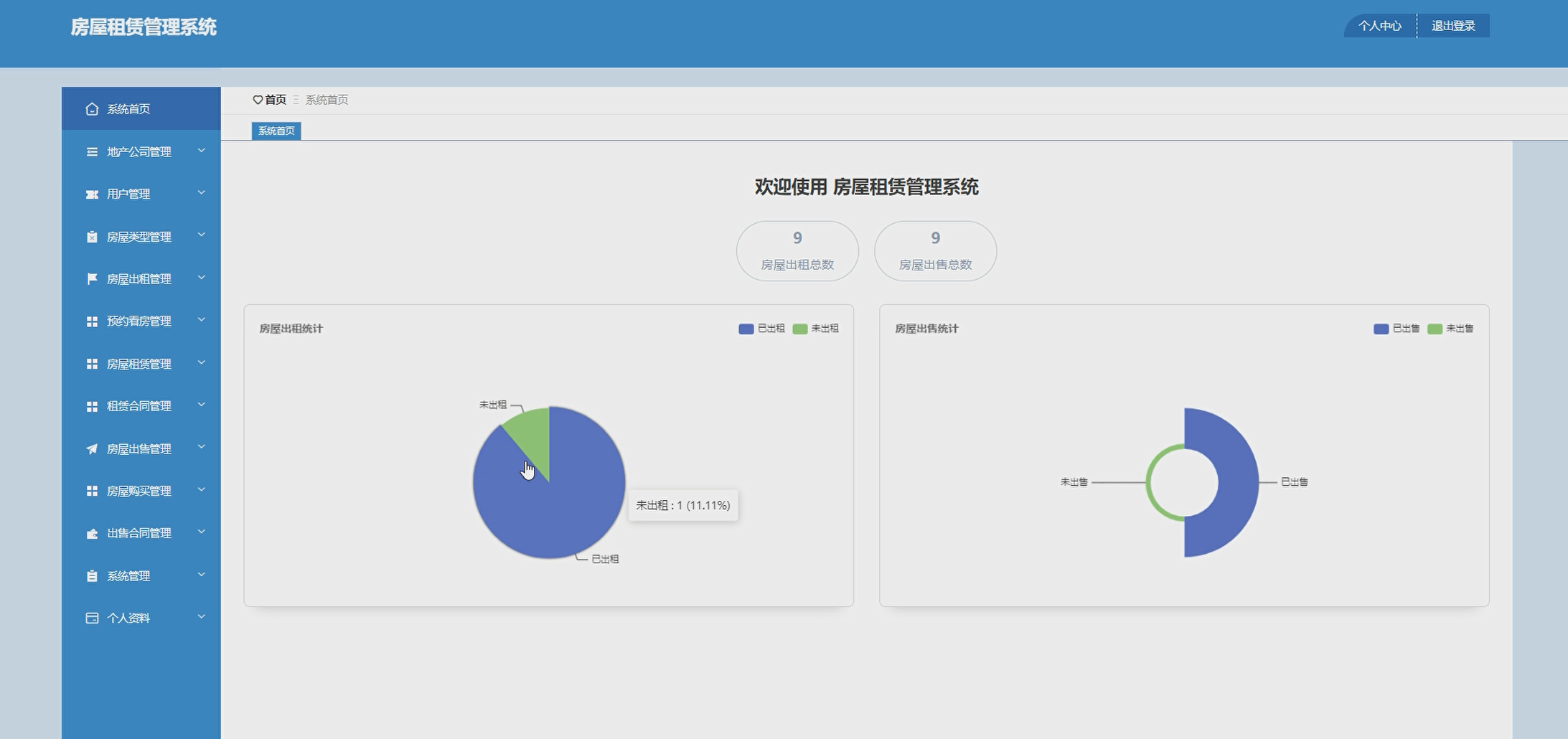Expand the 系统管理 chevron
1568x739 pixels.
click(202, 574)
